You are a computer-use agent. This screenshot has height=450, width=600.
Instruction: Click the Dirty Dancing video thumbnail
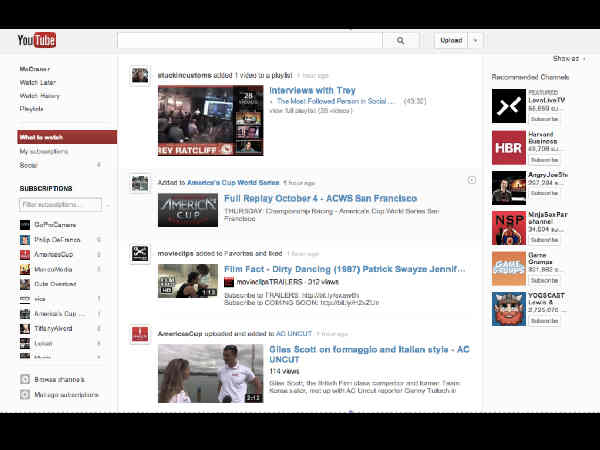pos(188,281)
